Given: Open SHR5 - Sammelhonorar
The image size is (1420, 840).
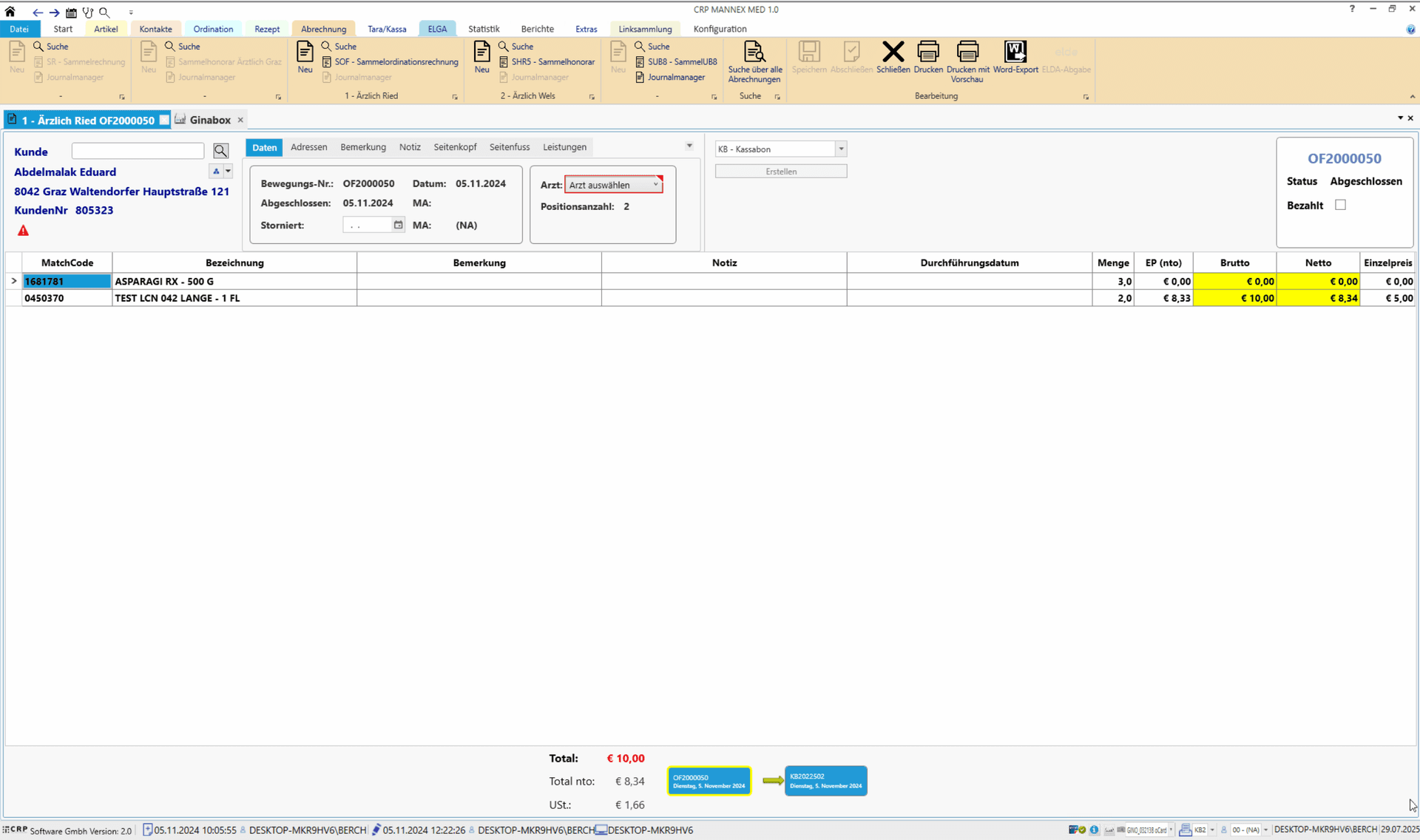Looking at the screenshot, I should 547,62.
